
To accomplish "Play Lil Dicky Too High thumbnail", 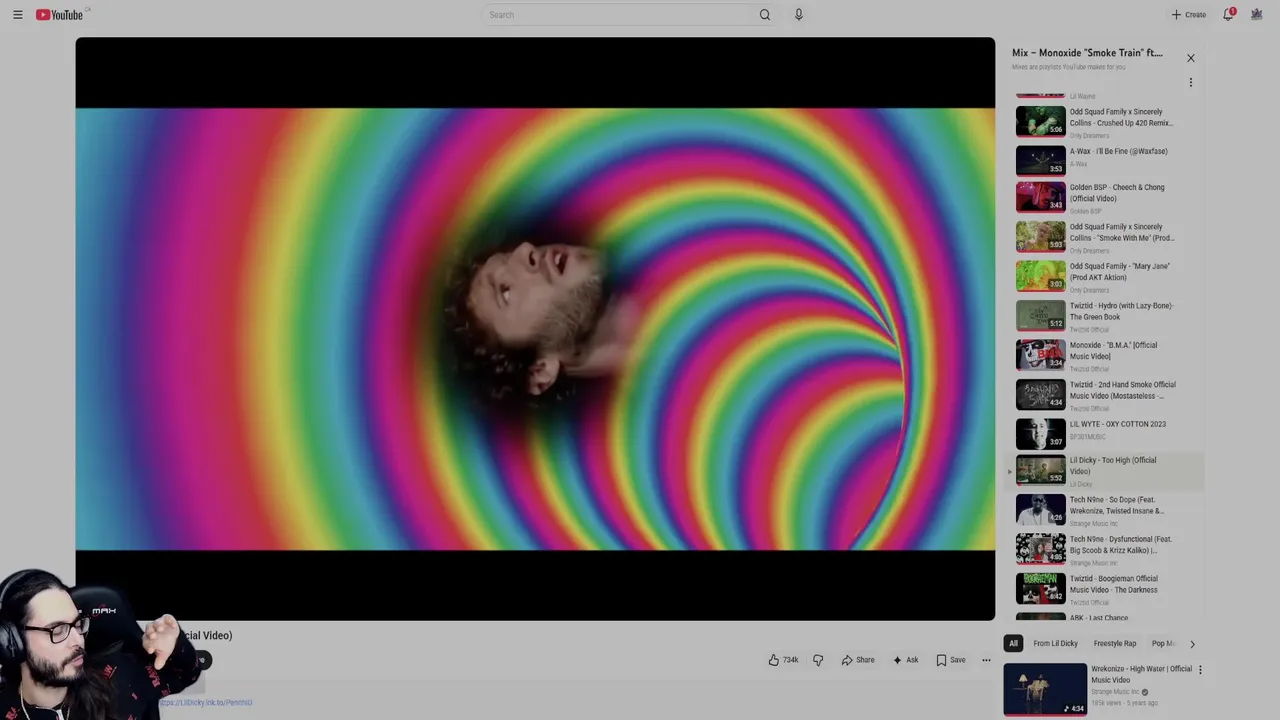I will click(x=1041, y=469).
